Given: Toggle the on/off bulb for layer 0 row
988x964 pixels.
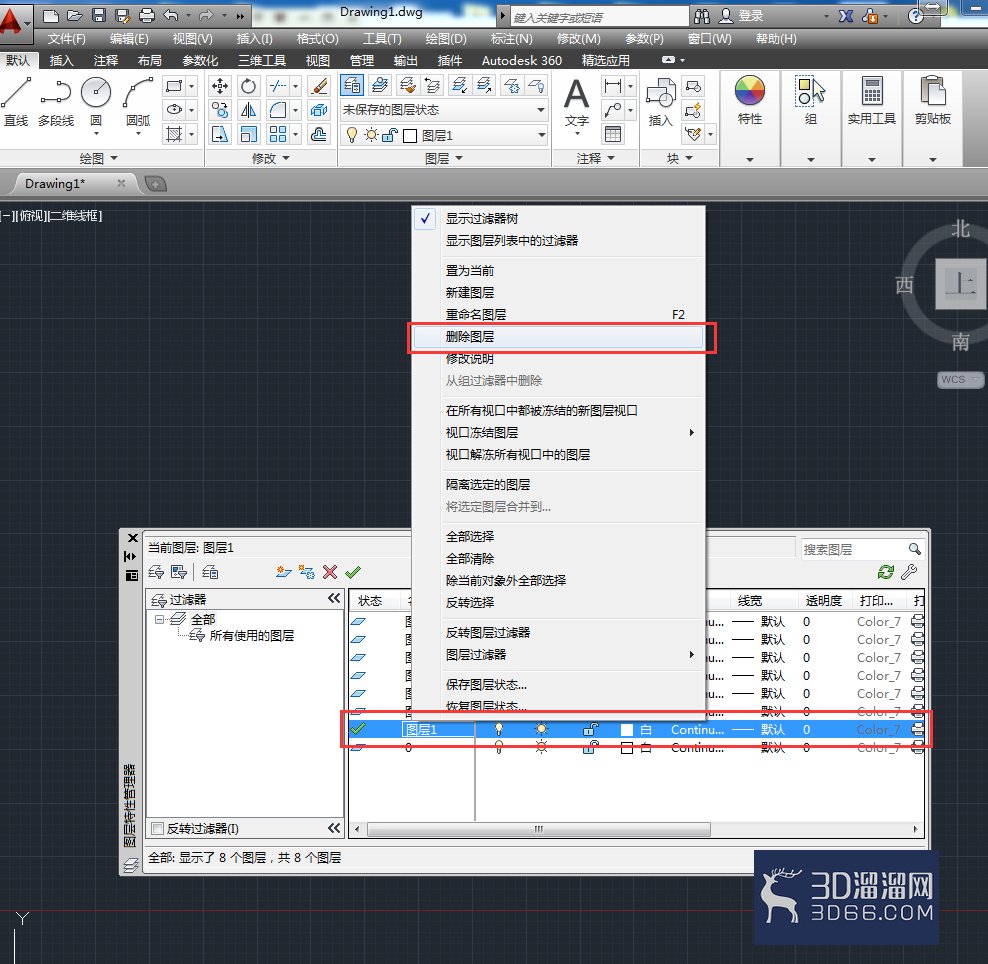Looking at the screenshot, I should tap(499, 748).
